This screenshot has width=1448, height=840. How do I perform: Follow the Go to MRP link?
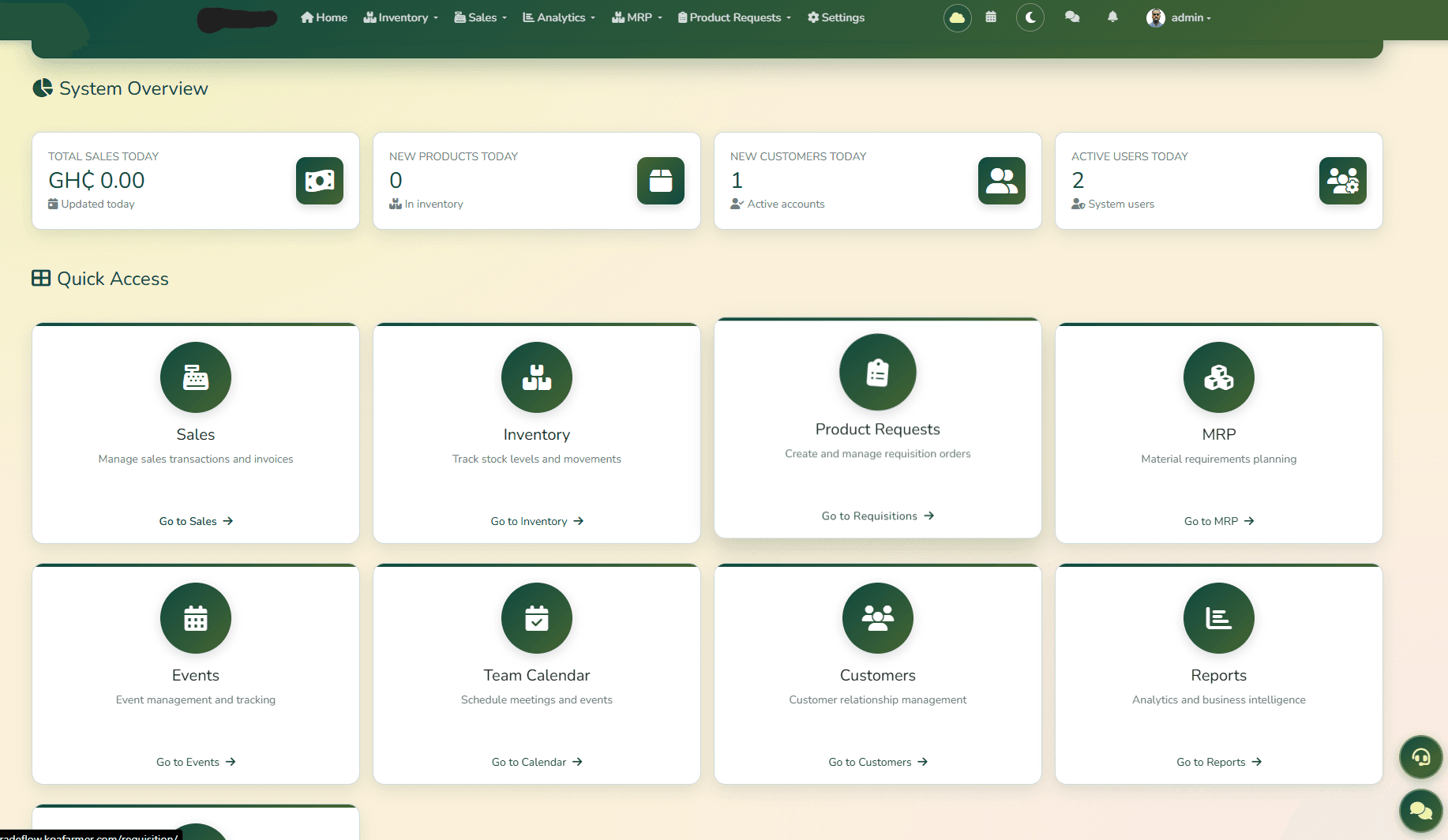(x=1219, y=521)
